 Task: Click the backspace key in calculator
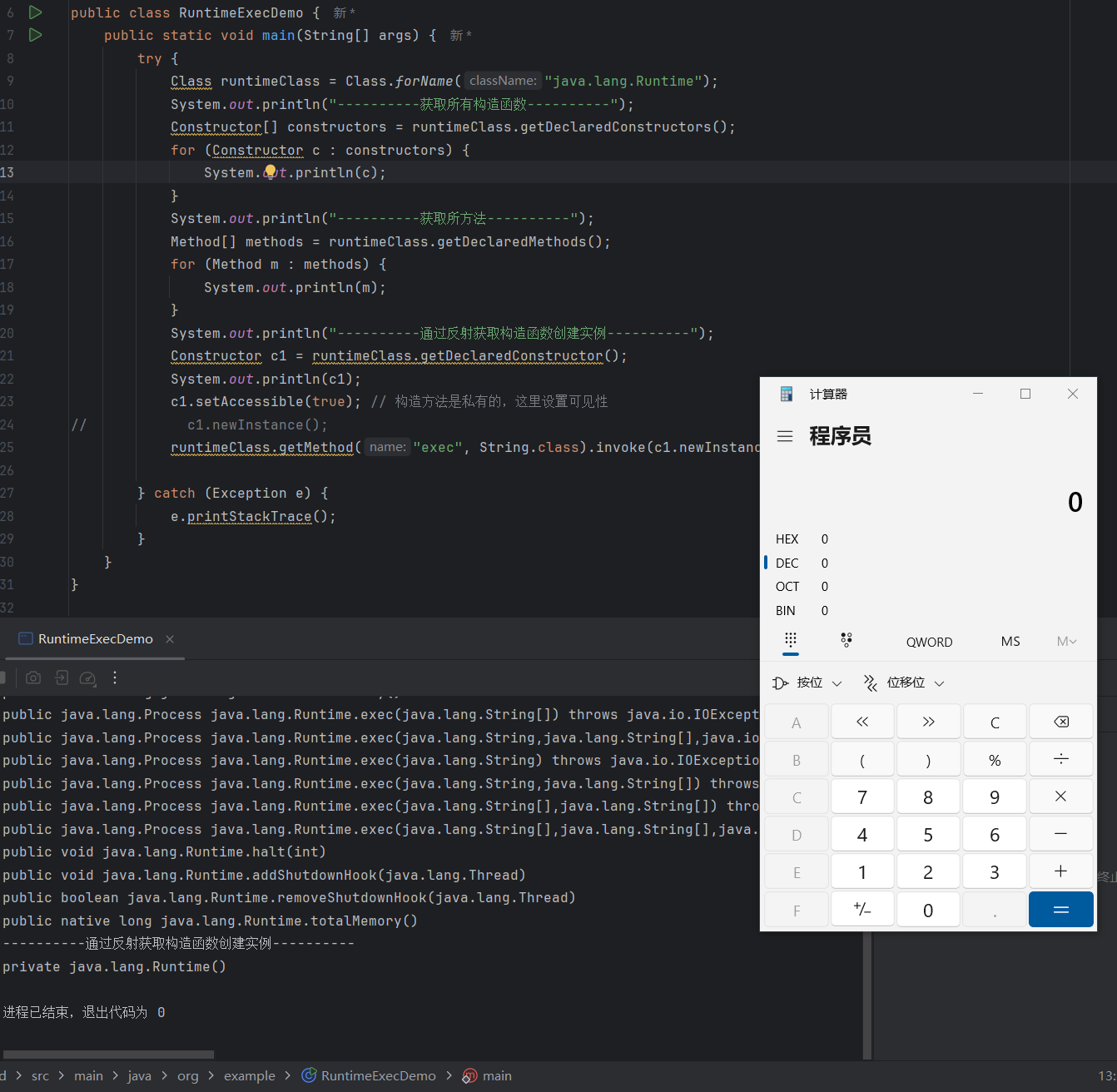pyautogui.click(x=1061, y=722)
